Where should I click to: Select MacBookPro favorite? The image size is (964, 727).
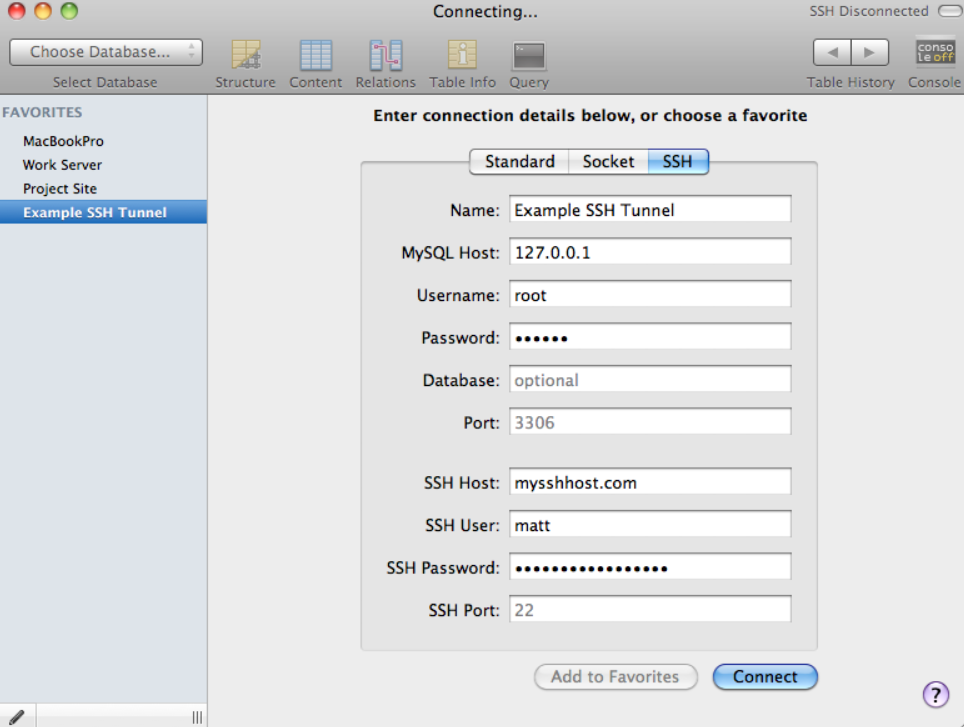103,141
